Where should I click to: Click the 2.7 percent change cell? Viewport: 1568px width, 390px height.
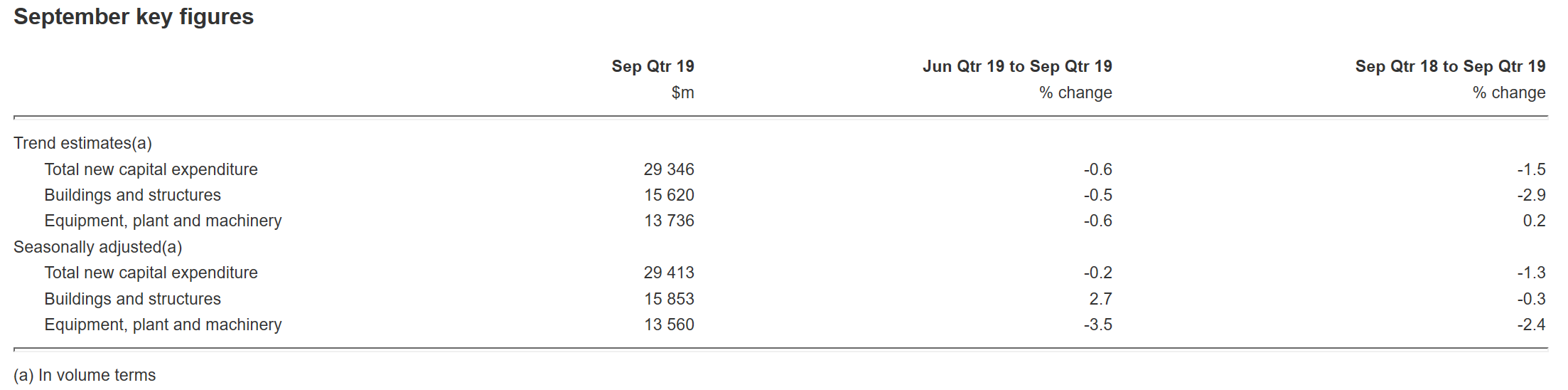click(x=1100, y=299)
